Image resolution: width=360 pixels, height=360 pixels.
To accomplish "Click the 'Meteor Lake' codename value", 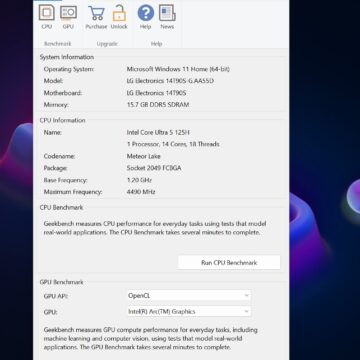I will click(x=143, y=156).
